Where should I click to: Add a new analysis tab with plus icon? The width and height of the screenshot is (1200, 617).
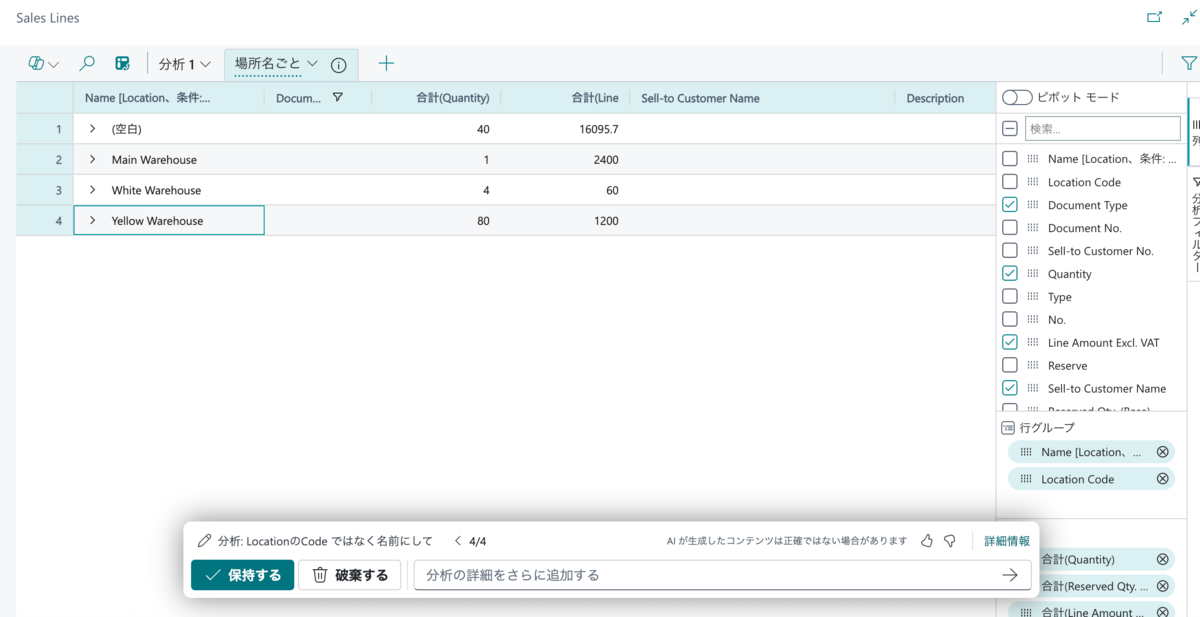click(x=386, y=63)
